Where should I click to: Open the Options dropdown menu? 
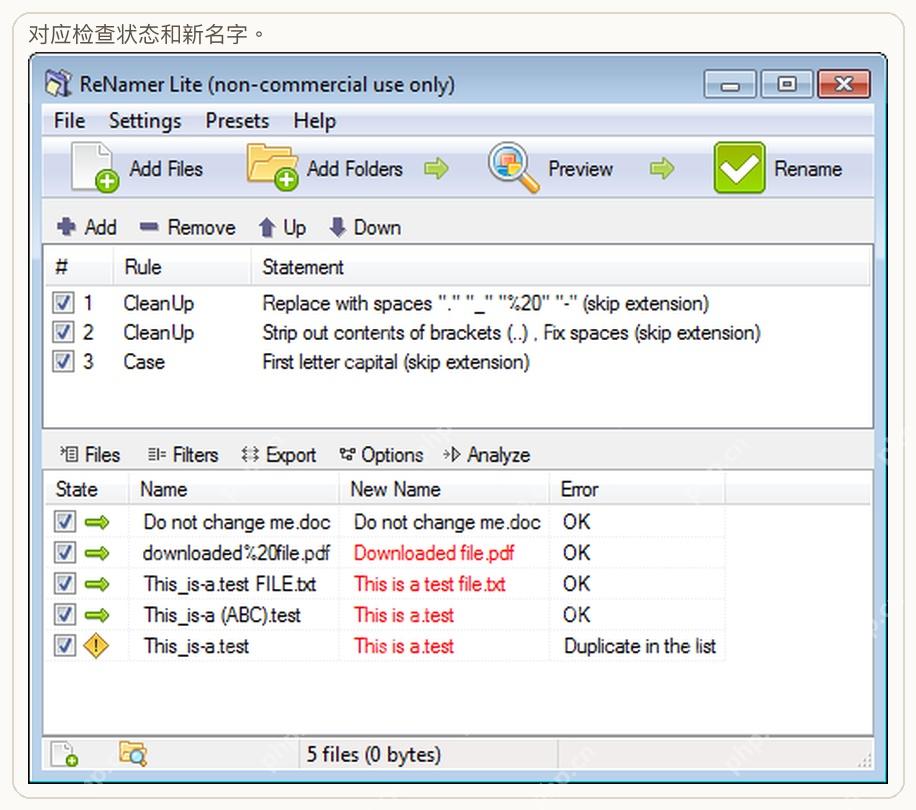(x=381, y=454)
